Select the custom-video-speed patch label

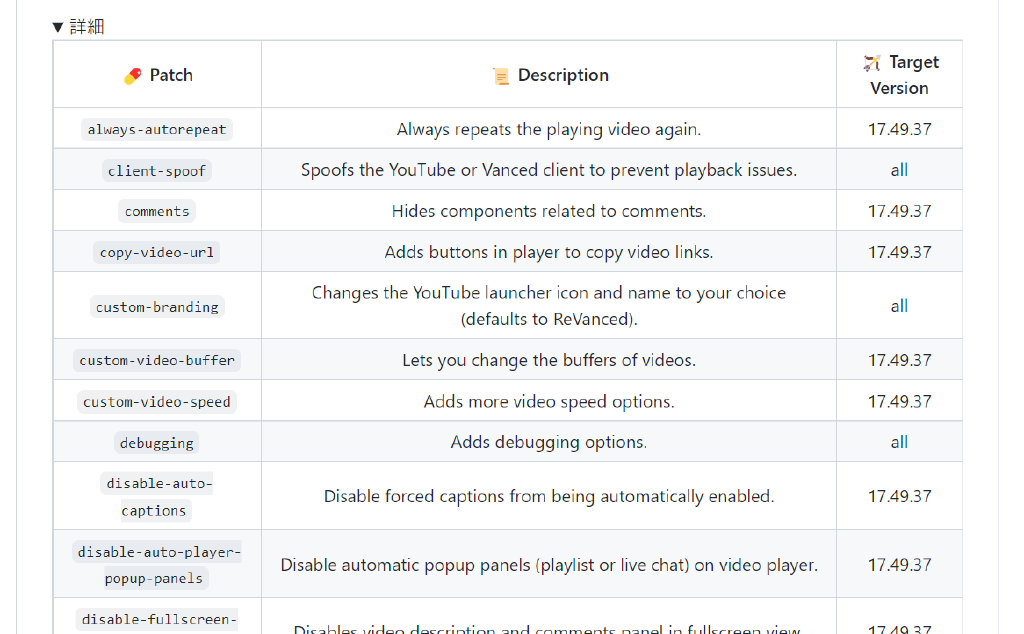click(157, 402)
